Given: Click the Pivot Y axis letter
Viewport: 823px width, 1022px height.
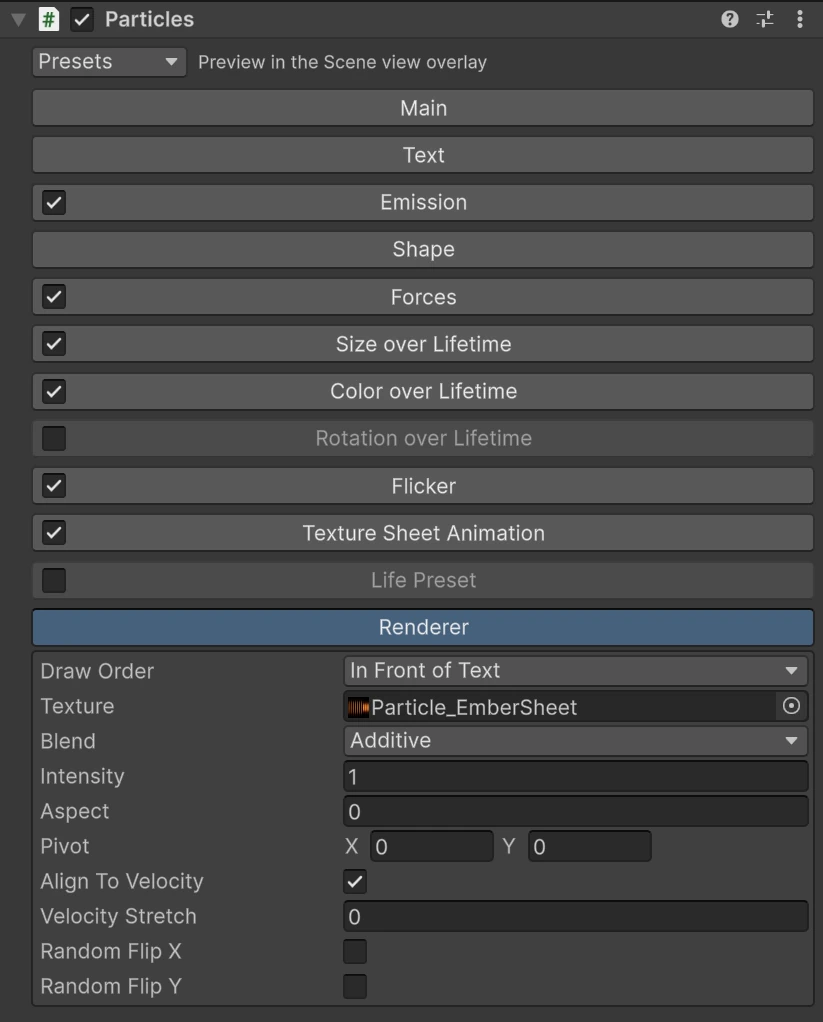Looking at the screenshot, I should 509,846.
